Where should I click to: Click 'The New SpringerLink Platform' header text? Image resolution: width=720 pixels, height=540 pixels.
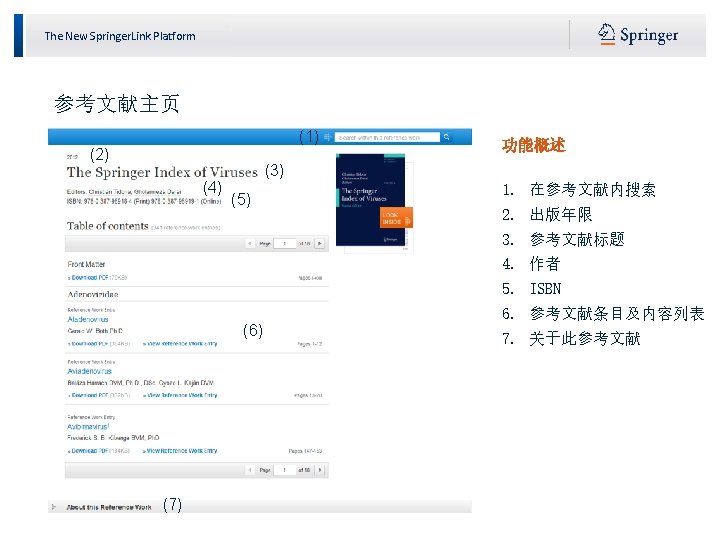pyautogui.click(x=120, y=36)
